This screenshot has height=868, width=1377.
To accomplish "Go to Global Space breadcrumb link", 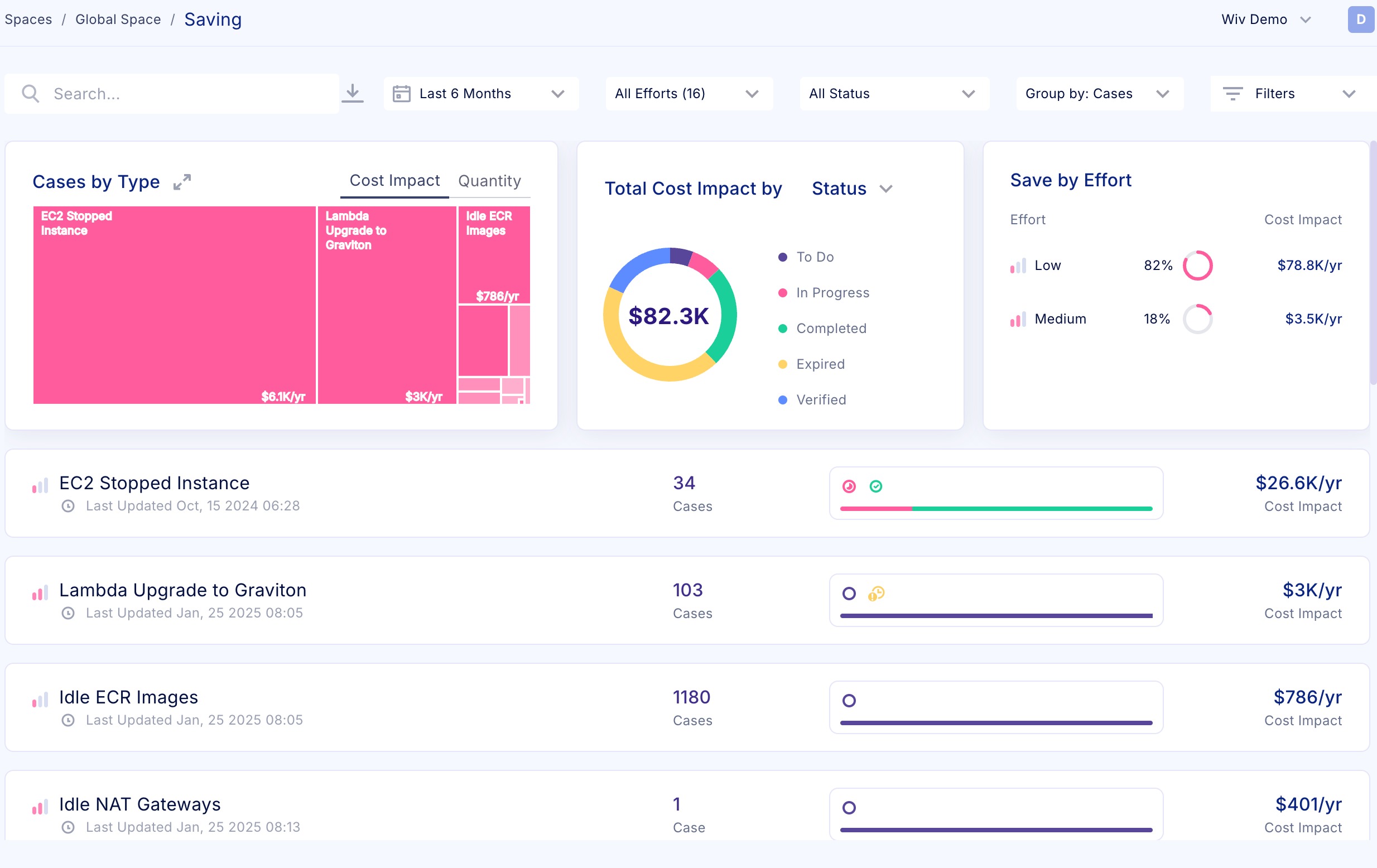I will click(x=118, y=20).
